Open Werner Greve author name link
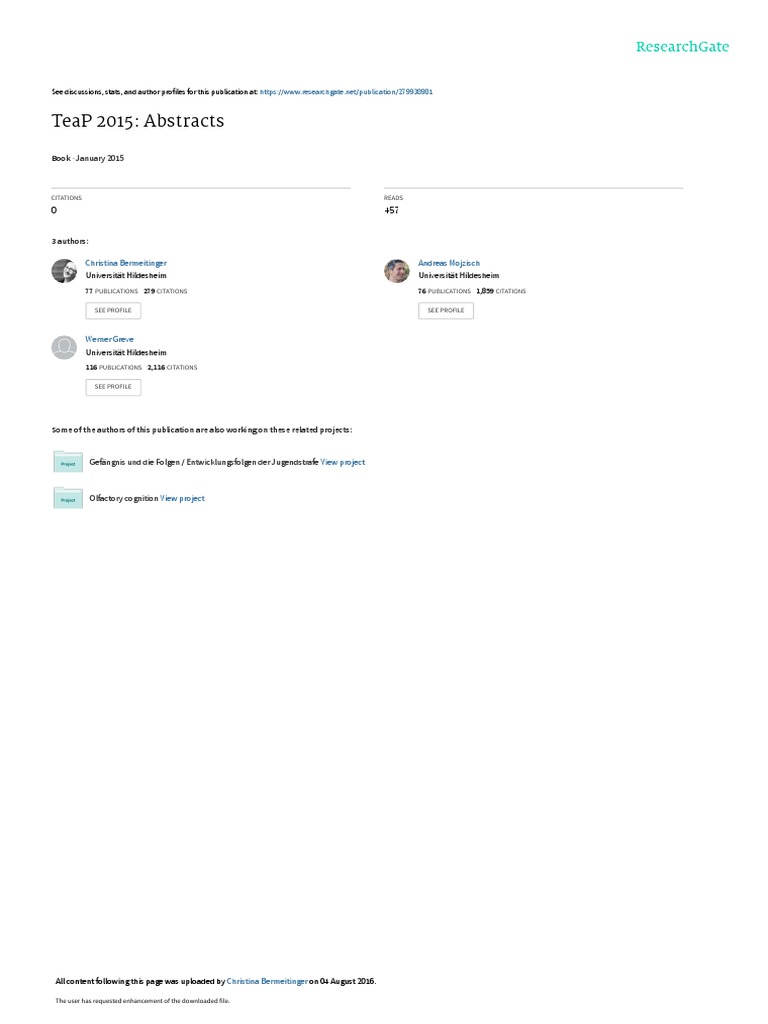768x1024 pixels. [109, 340]
